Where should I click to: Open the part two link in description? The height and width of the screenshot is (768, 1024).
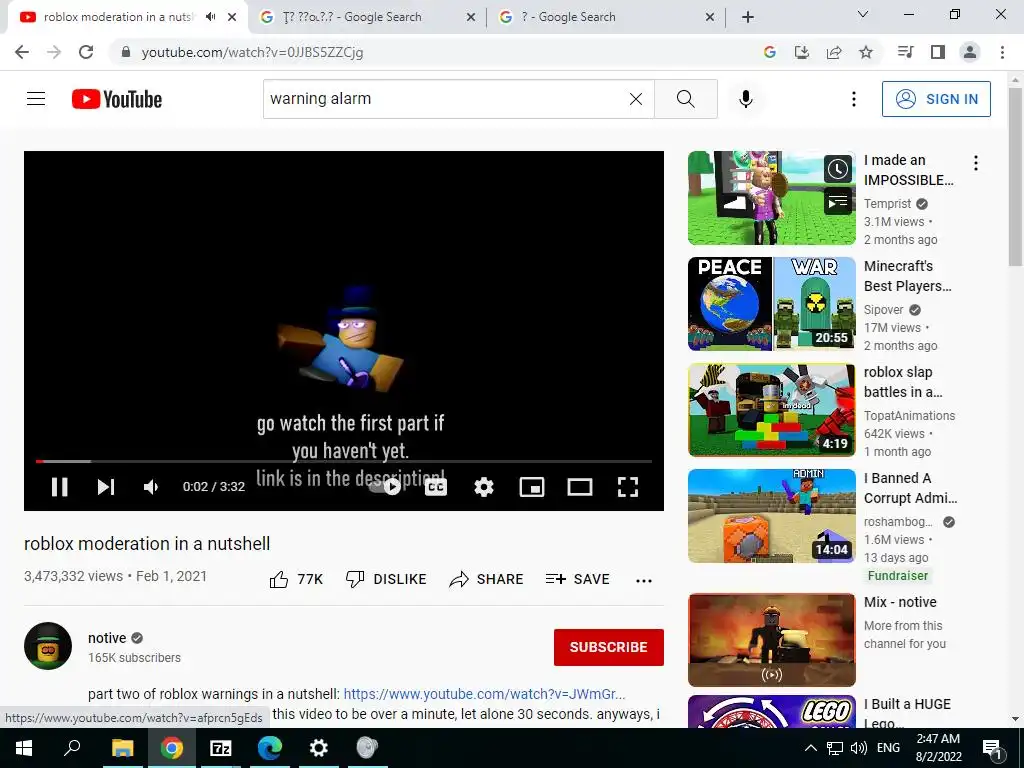(484, 694)
